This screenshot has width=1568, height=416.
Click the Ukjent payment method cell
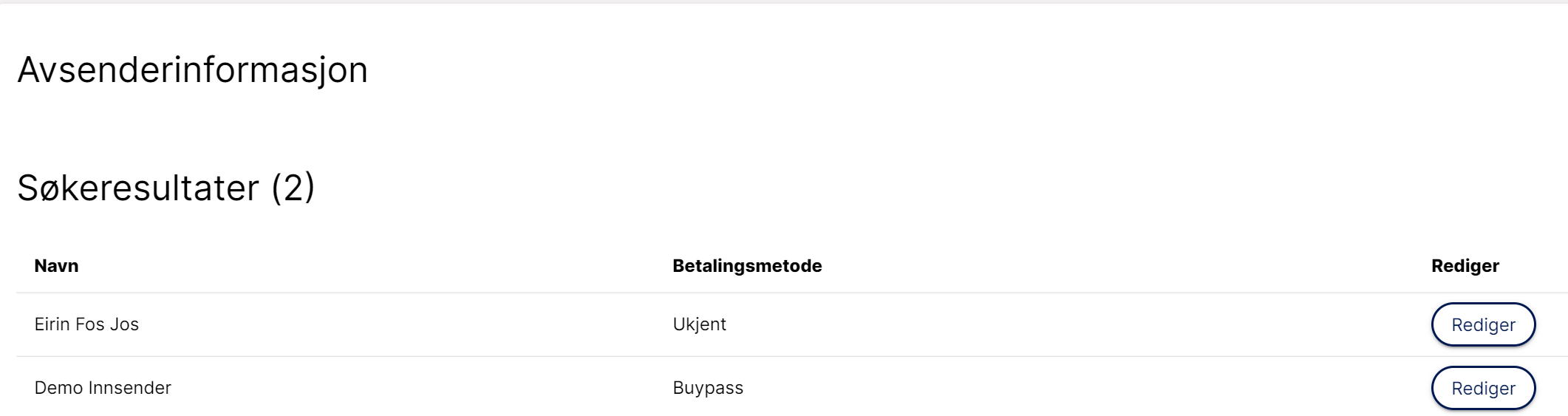pyautogui.click(x=699, y=324)
